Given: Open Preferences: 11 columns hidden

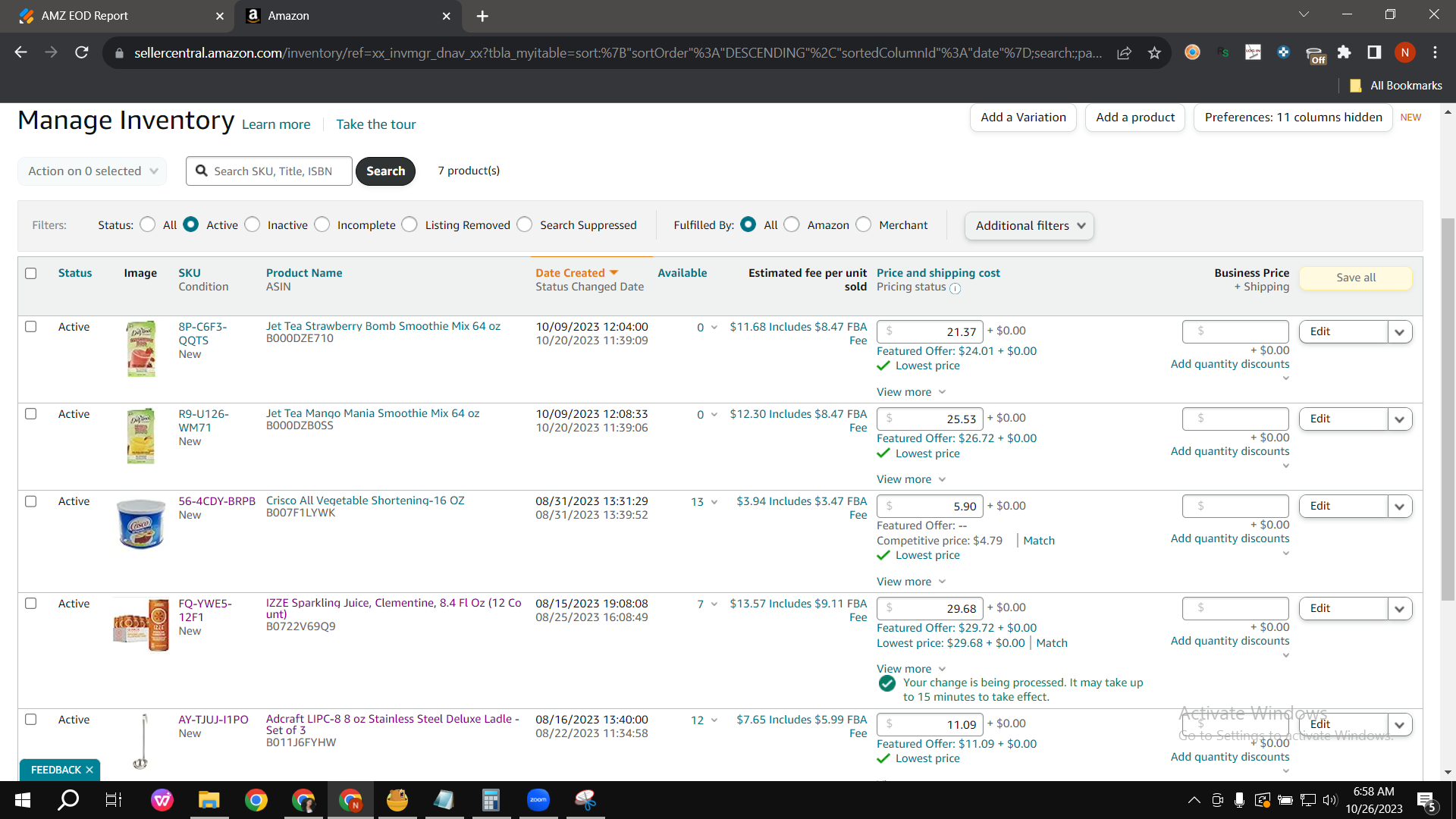Looking at the screenshot, I should (1293, 118).
